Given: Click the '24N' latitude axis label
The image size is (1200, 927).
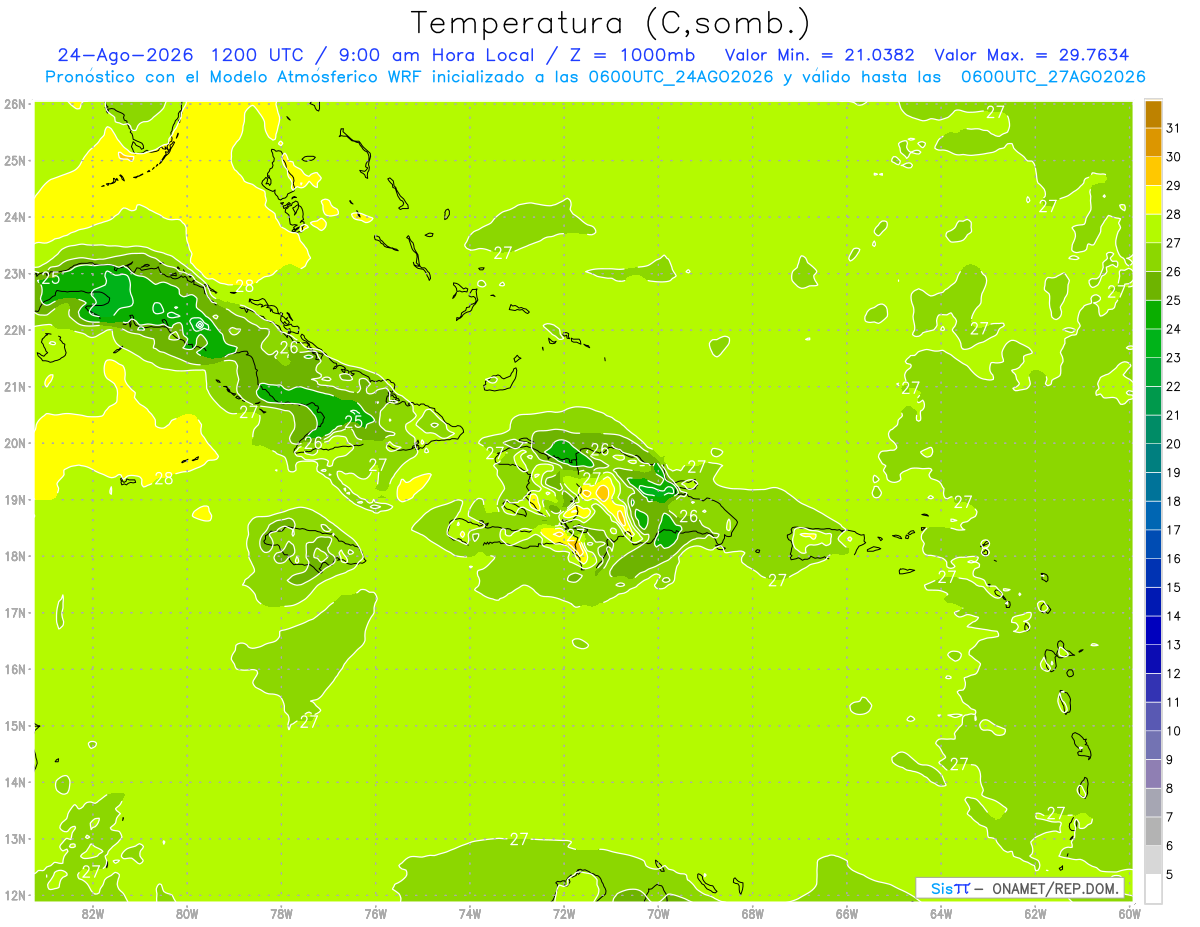Looking at the screenshot, I should pyautogui.click(x=15, y=217).
